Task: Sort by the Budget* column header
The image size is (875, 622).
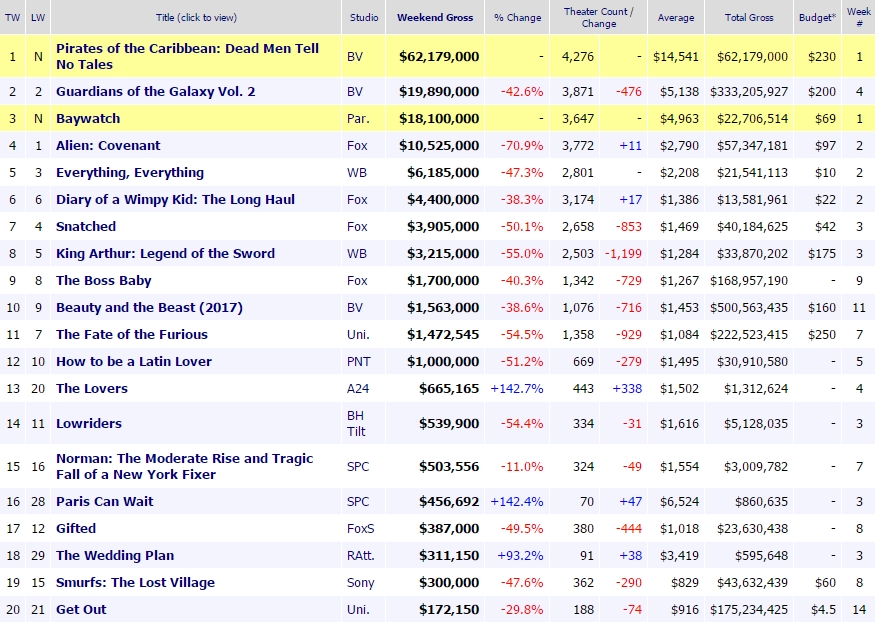Action: 818,17
